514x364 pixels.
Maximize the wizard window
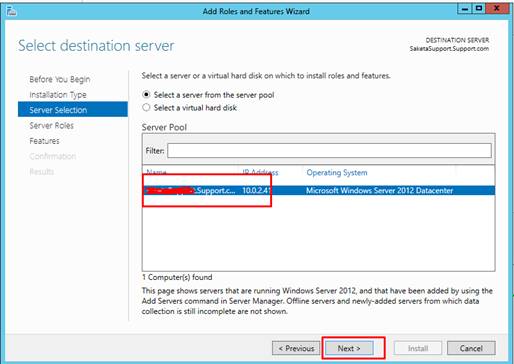[x=479, y=8]
